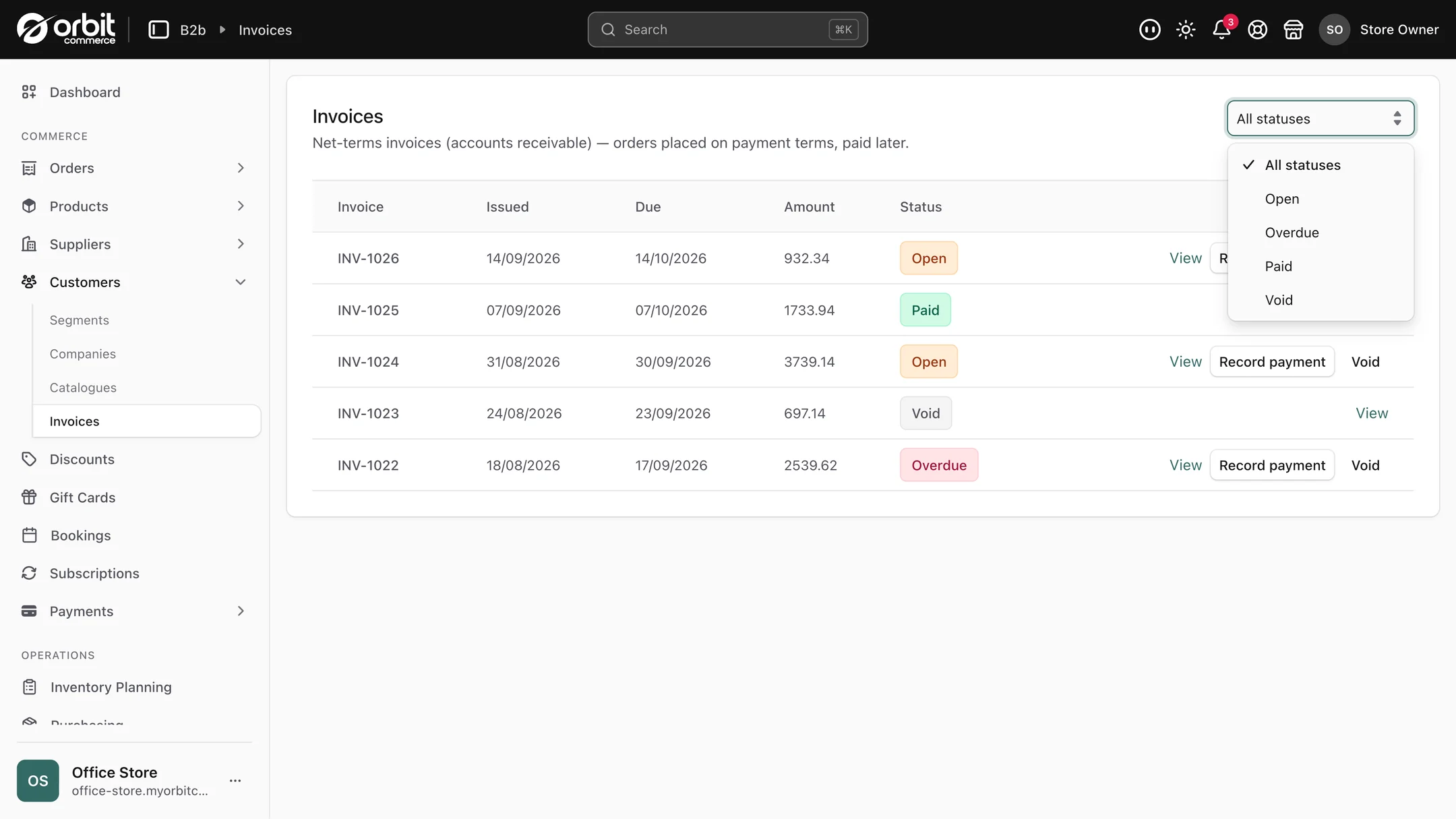Click the Bookings calendar icon

[30, 535]
